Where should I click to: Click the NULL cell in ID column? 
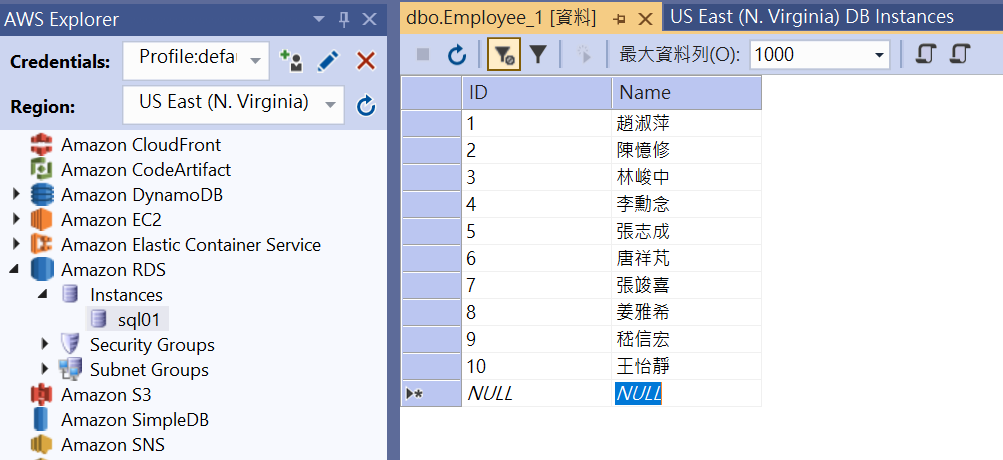(537, 393)
